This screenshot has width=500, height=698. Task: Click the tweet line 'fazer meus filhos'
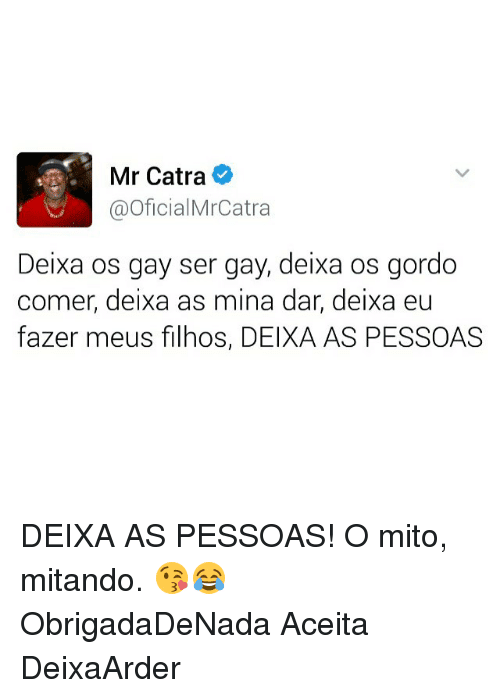coord(125,337)
